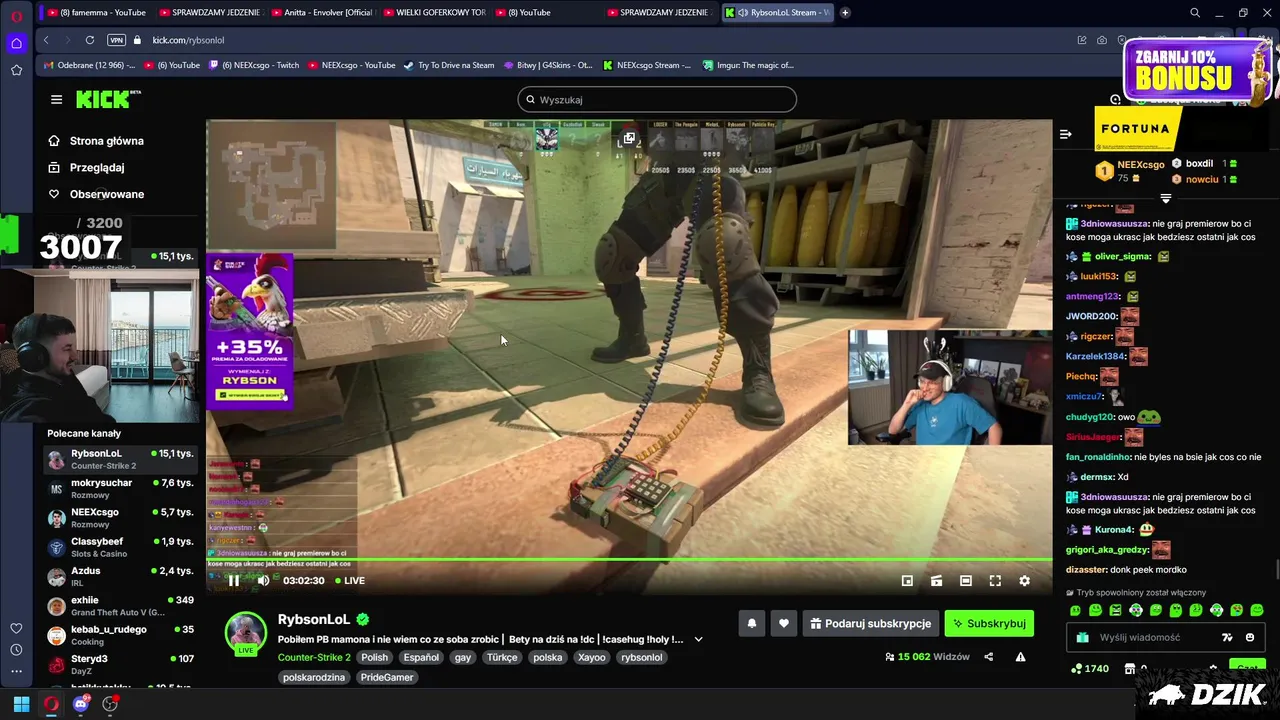
Task: Open a new browser tab
Action: (845, 12)
